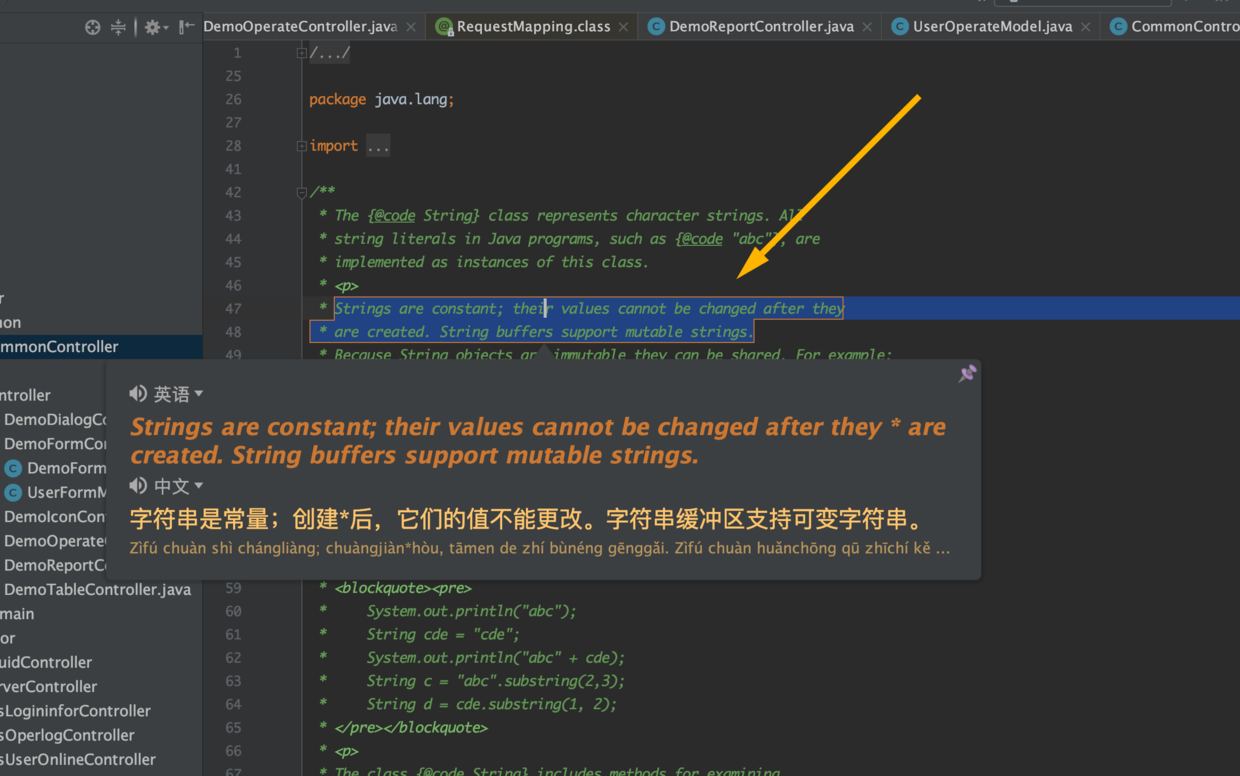Pin the translation popup with pin icon
The image size is (1240, 776).
click(x=967, y=373)
